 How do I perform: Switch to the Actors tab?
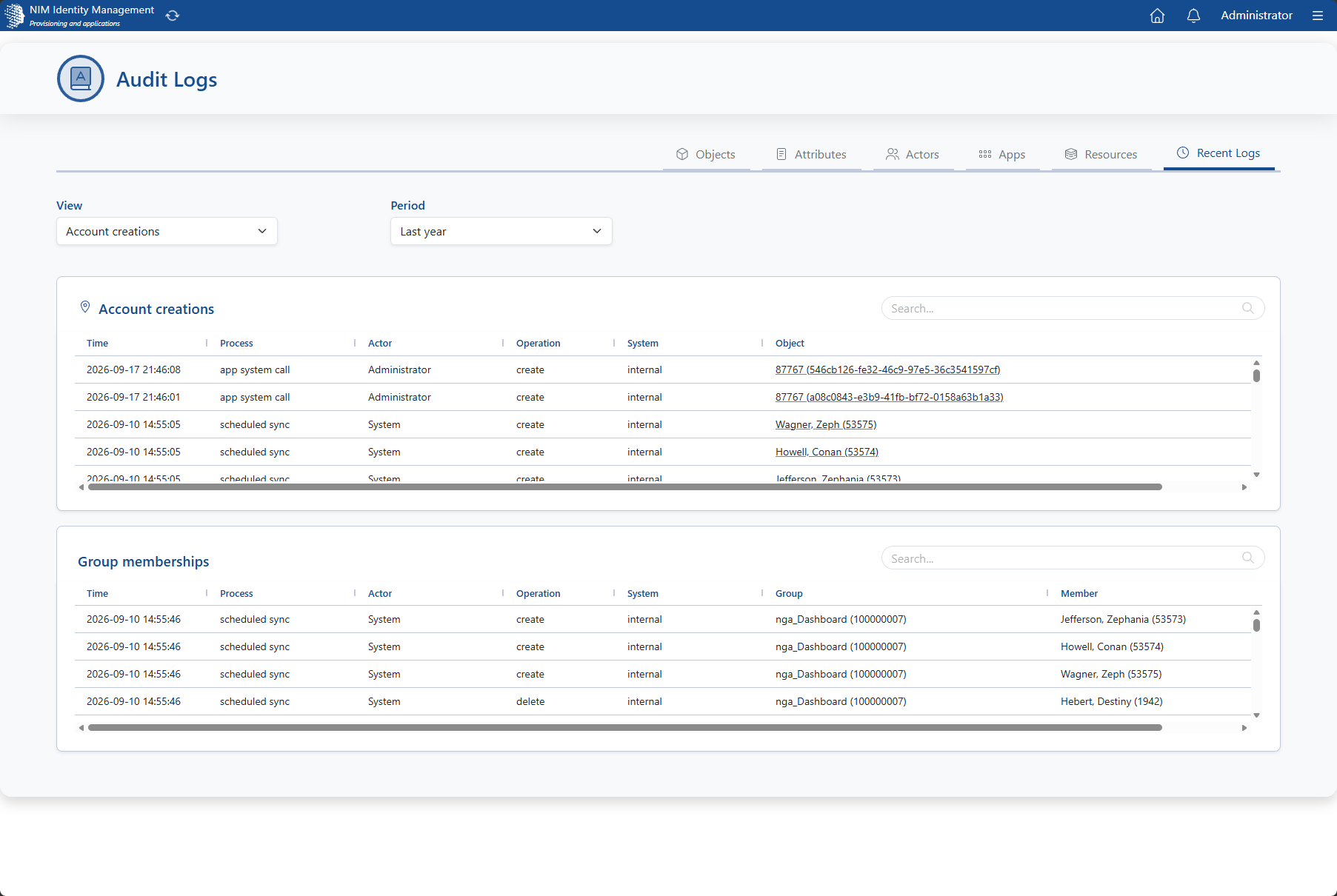point(913,154)
